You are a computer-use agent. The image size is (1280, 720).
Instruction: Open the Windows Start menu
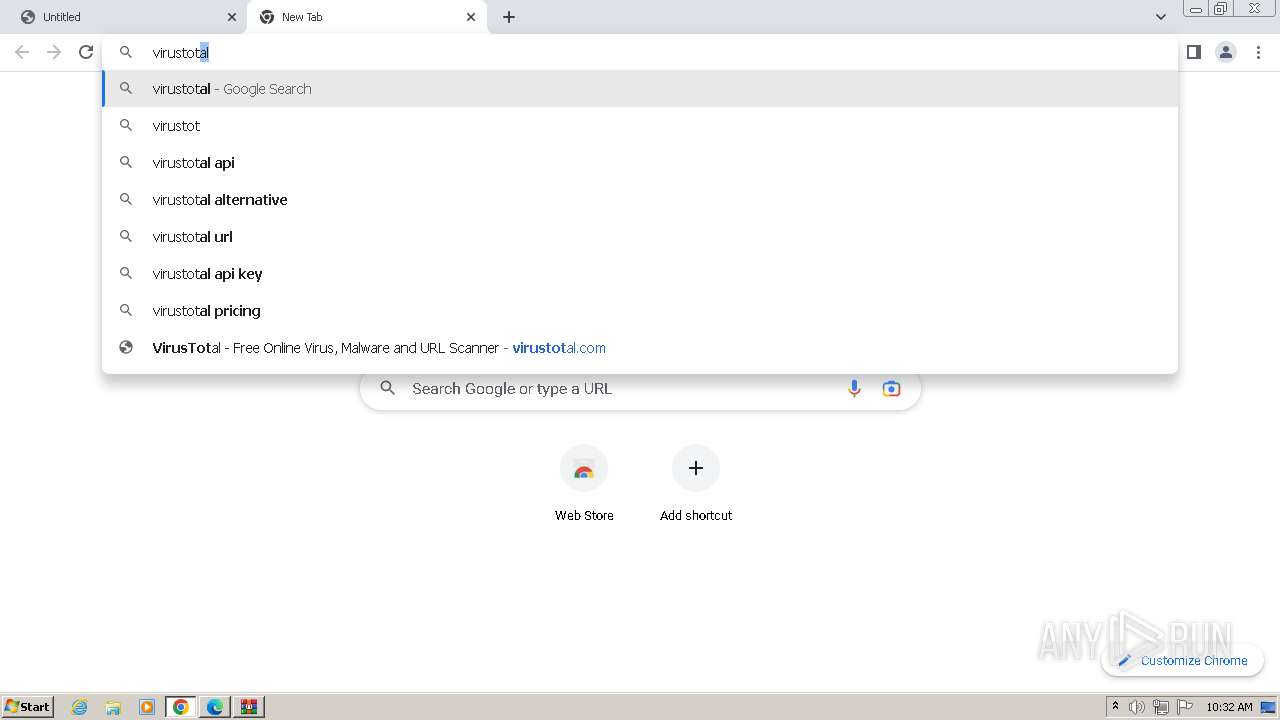coord(28,707)
